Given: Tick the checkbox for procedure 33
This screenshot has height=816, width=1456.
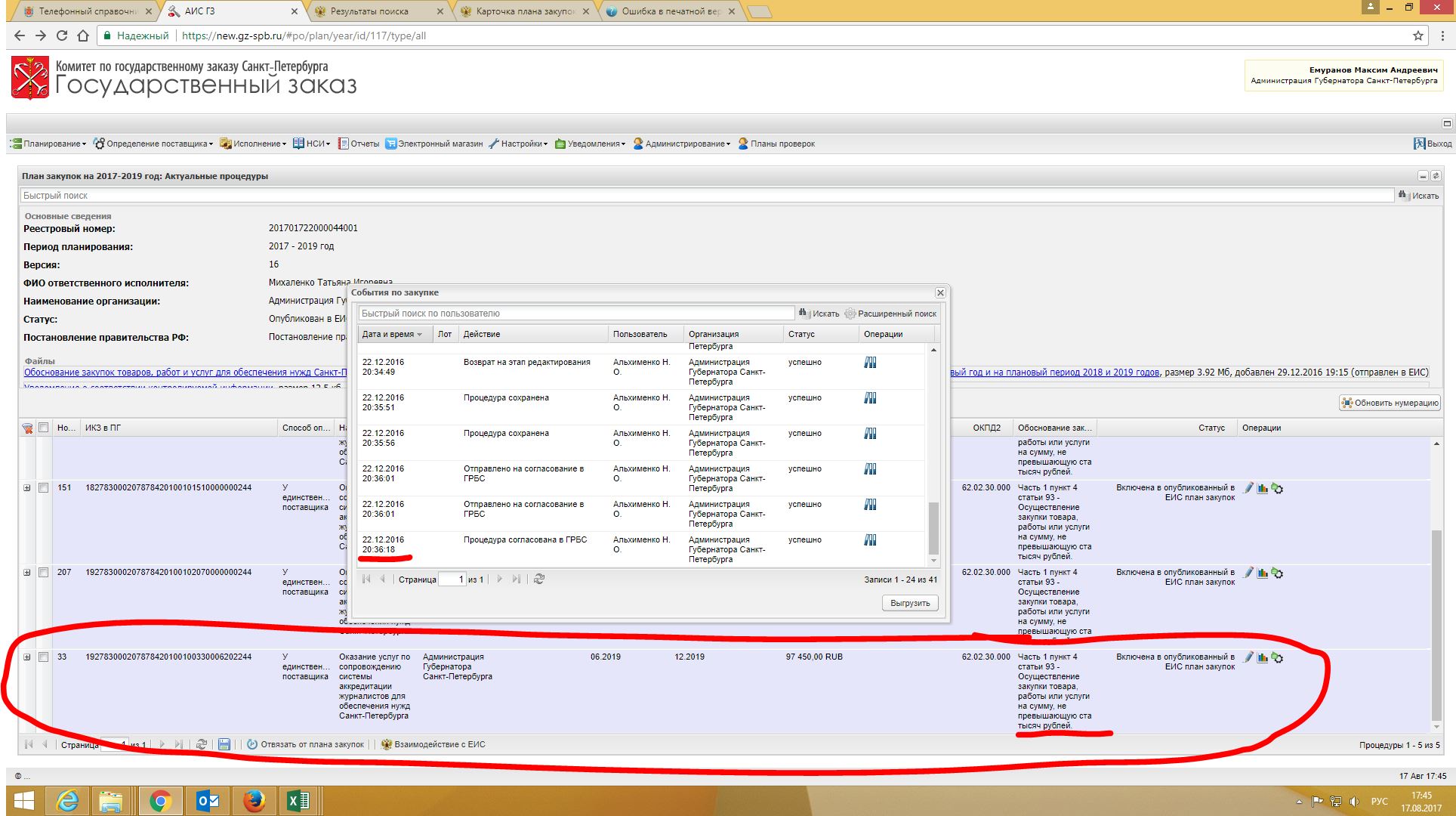Looking at the screenshot, I should point(44,657).
